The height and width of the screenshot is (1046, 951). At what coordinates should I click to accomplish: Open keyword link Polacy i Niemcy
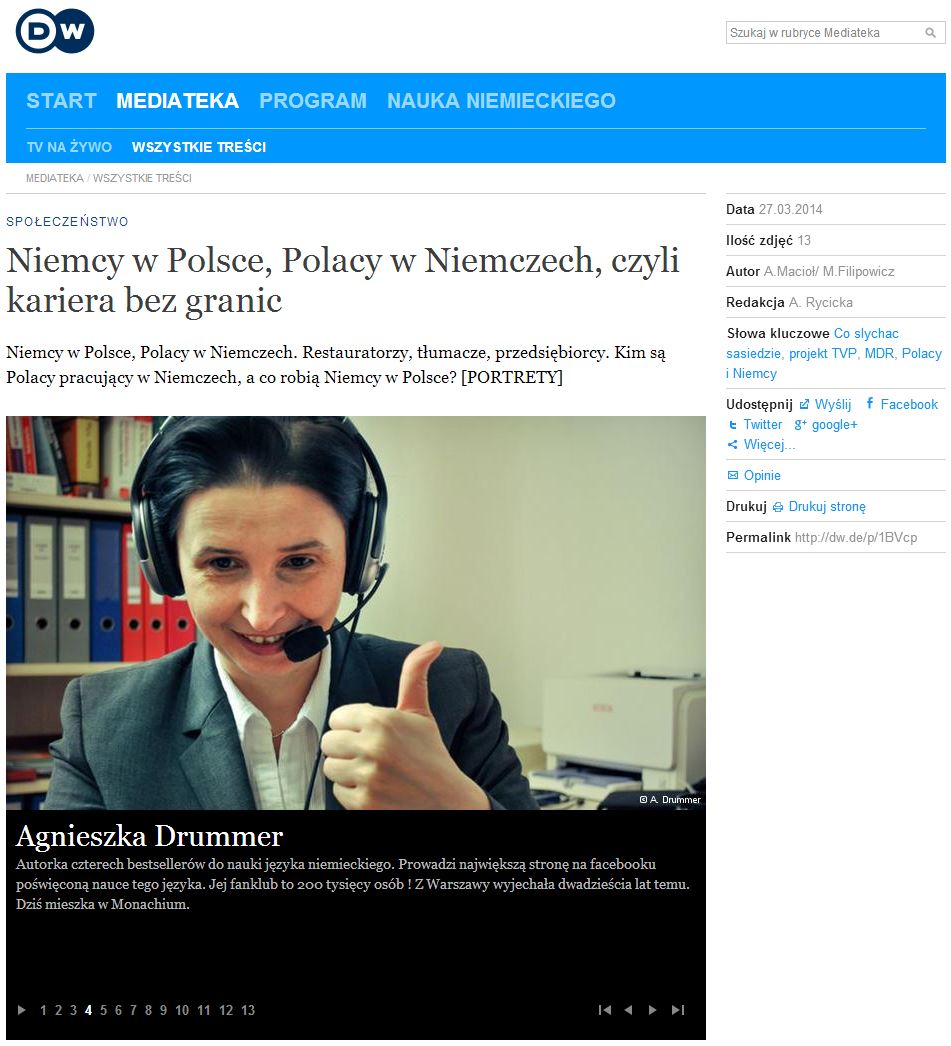(834, 363)
